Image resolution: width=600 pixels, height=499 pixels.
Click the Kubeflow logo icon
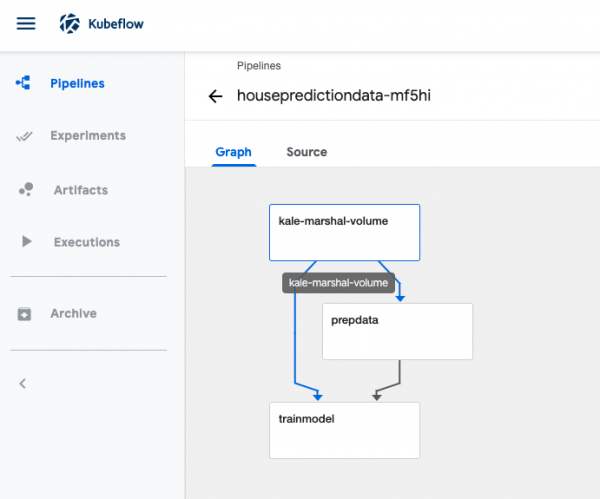pos(69,23)
